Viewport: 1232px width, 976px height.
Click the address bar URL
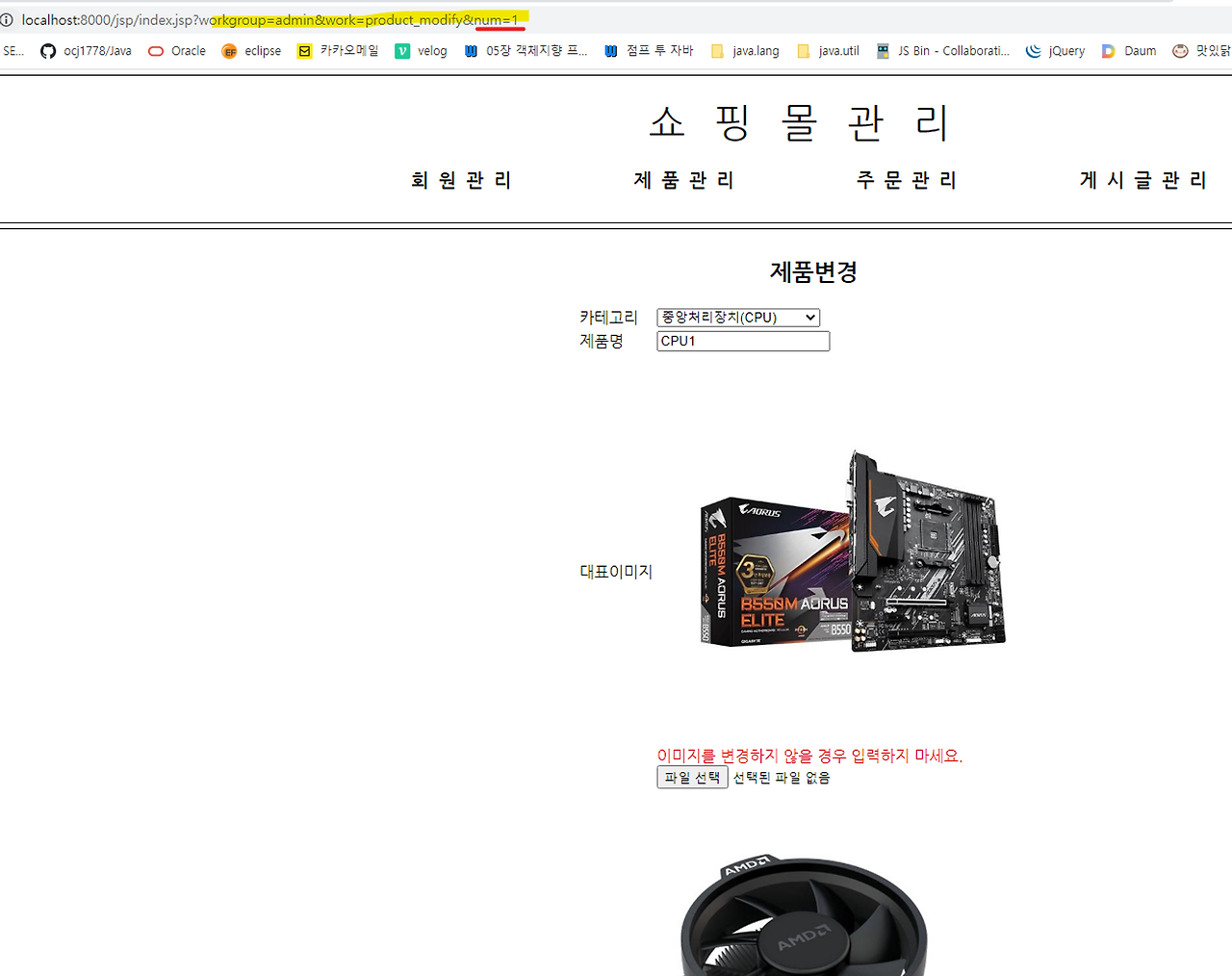(269, 19)
